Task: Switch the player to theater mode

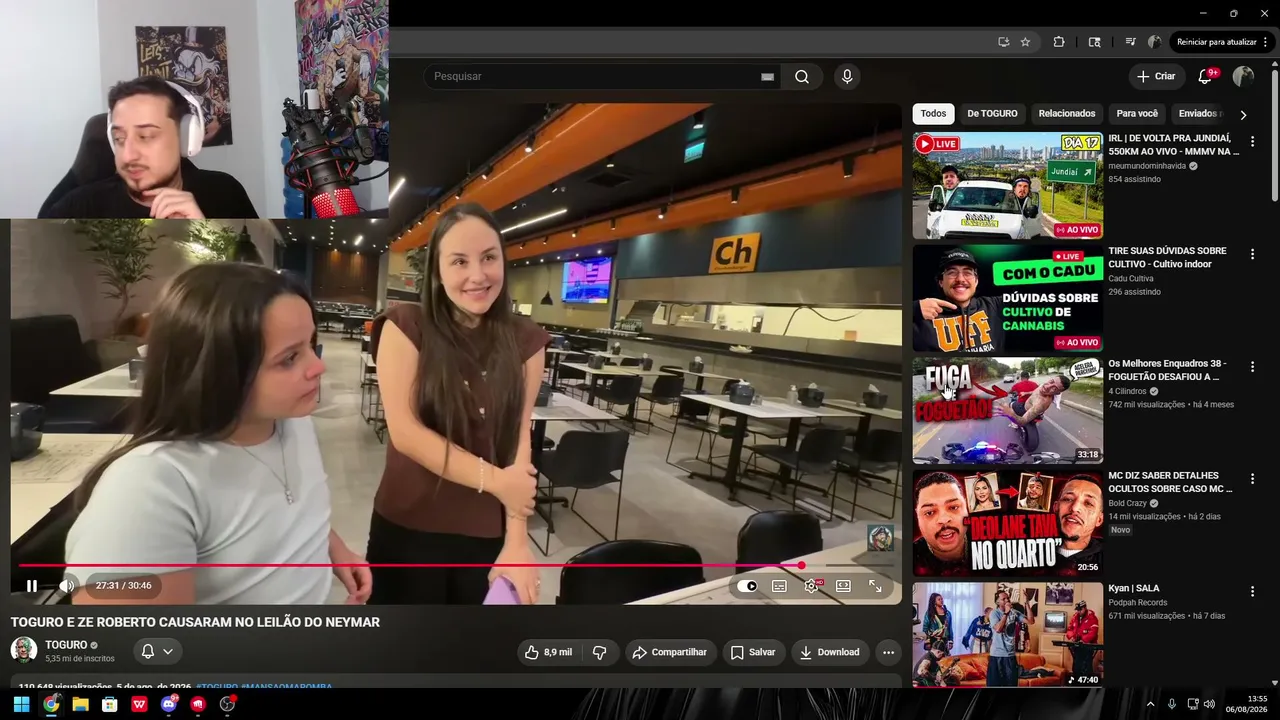Action: click(x=843, y=586)
